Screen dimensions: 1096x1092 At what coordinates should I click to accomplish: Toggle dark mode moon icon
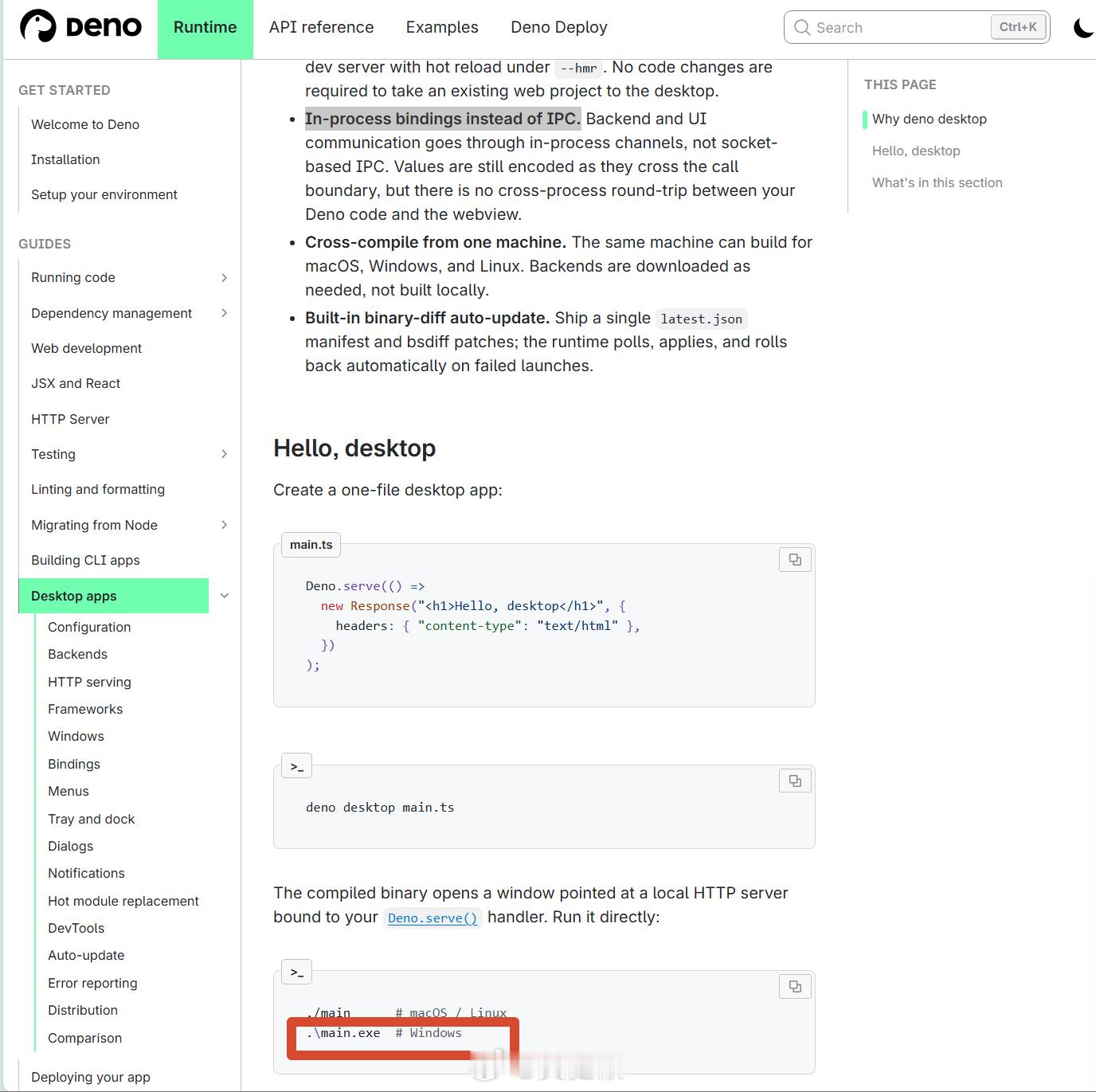tap(1083, 28)
